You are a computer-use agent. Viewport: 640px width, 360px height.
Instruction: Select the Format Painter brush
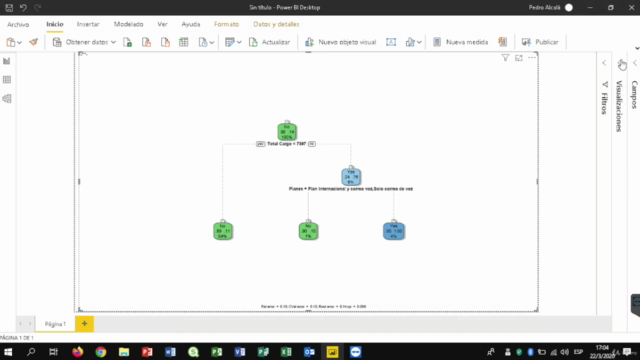coord(33,42)
